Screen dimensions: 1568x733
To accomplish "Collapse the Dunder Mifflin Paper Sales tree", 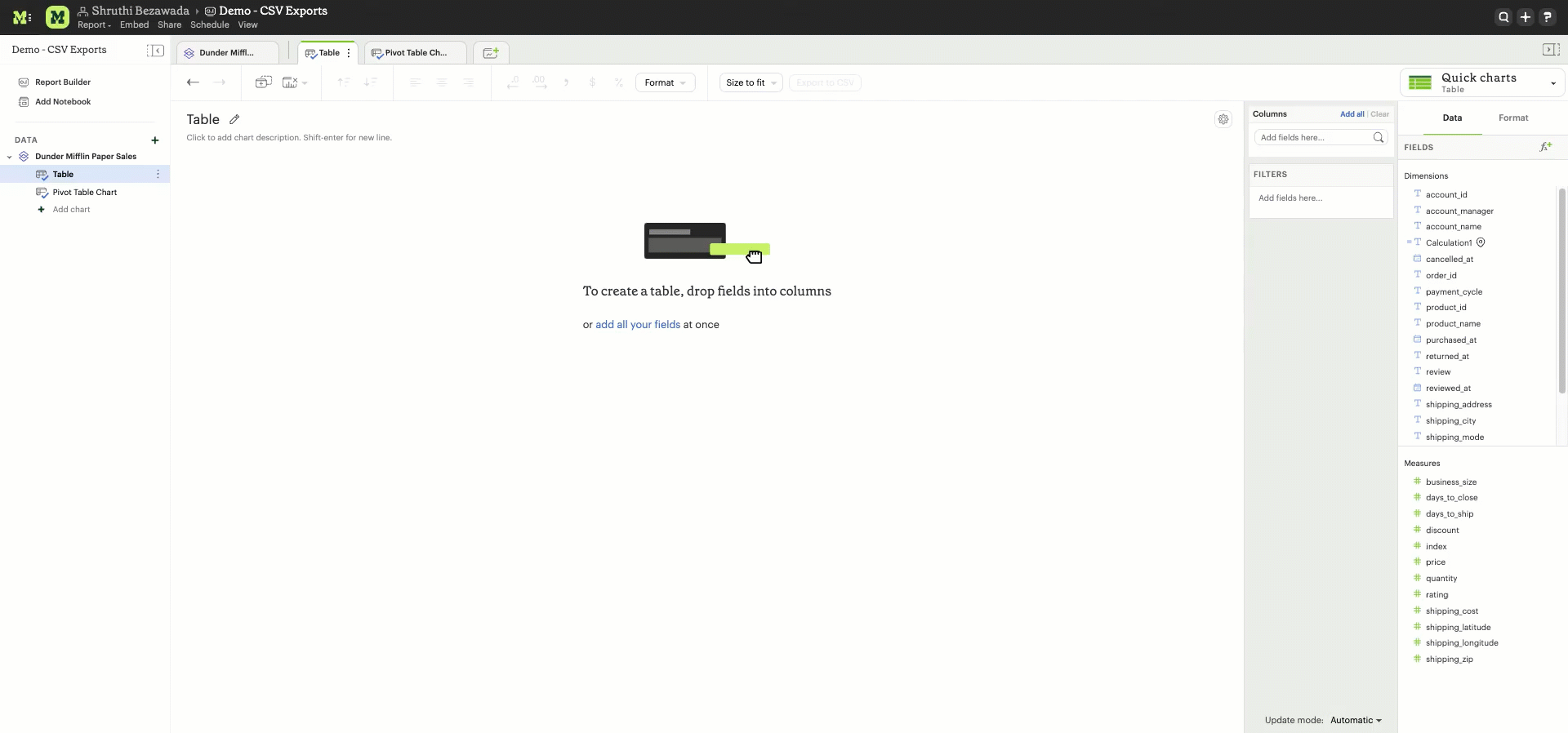I will (10, 157).
